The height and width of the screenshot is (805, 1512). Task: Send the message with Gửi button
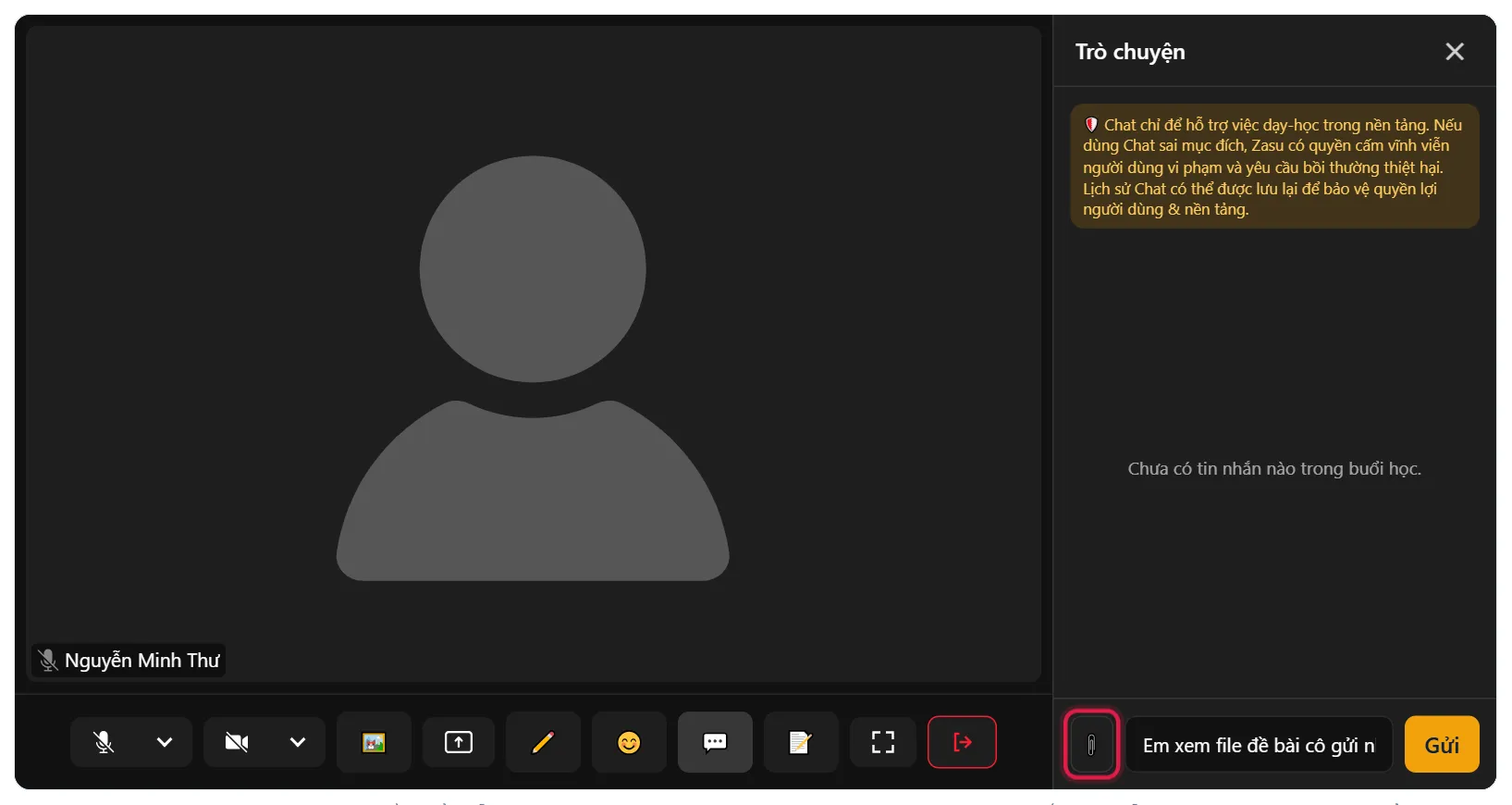1442,745
